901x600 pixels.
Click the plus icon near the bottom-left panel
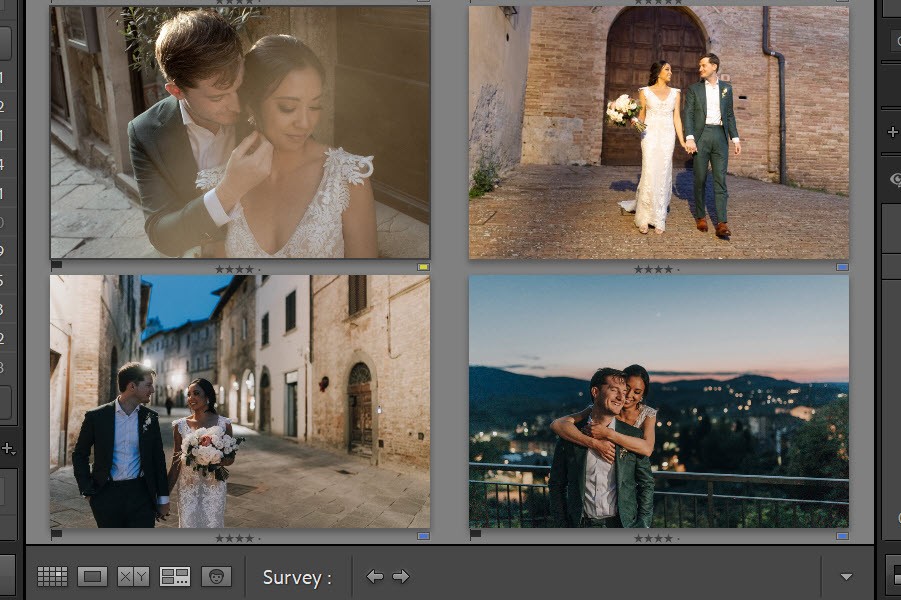[8, 447]
